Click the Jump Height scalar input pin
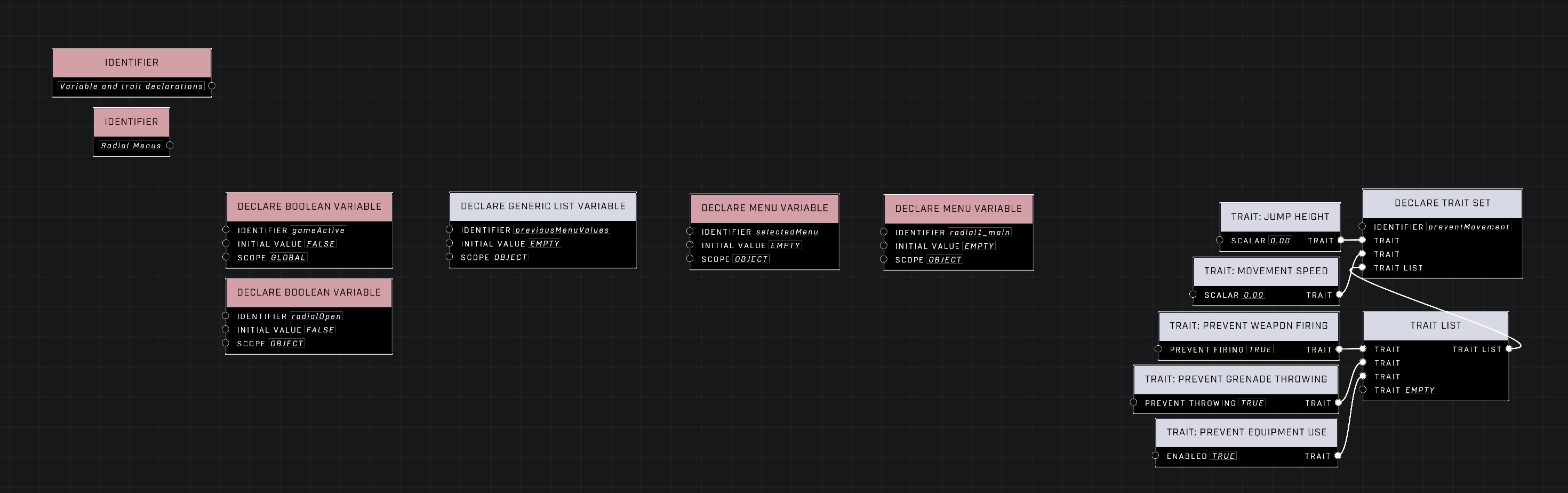 (x=1220, y=241)
